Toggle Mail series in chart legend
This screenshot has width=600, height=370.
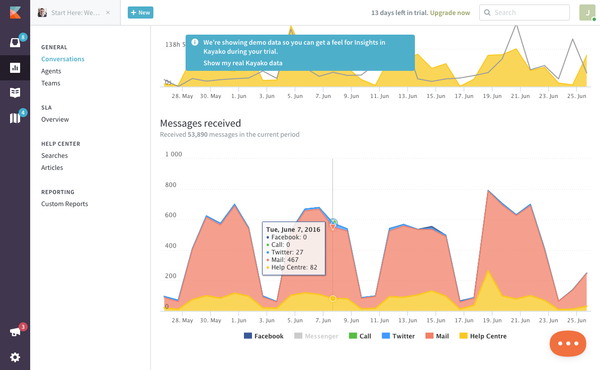(x=437, y=336)
